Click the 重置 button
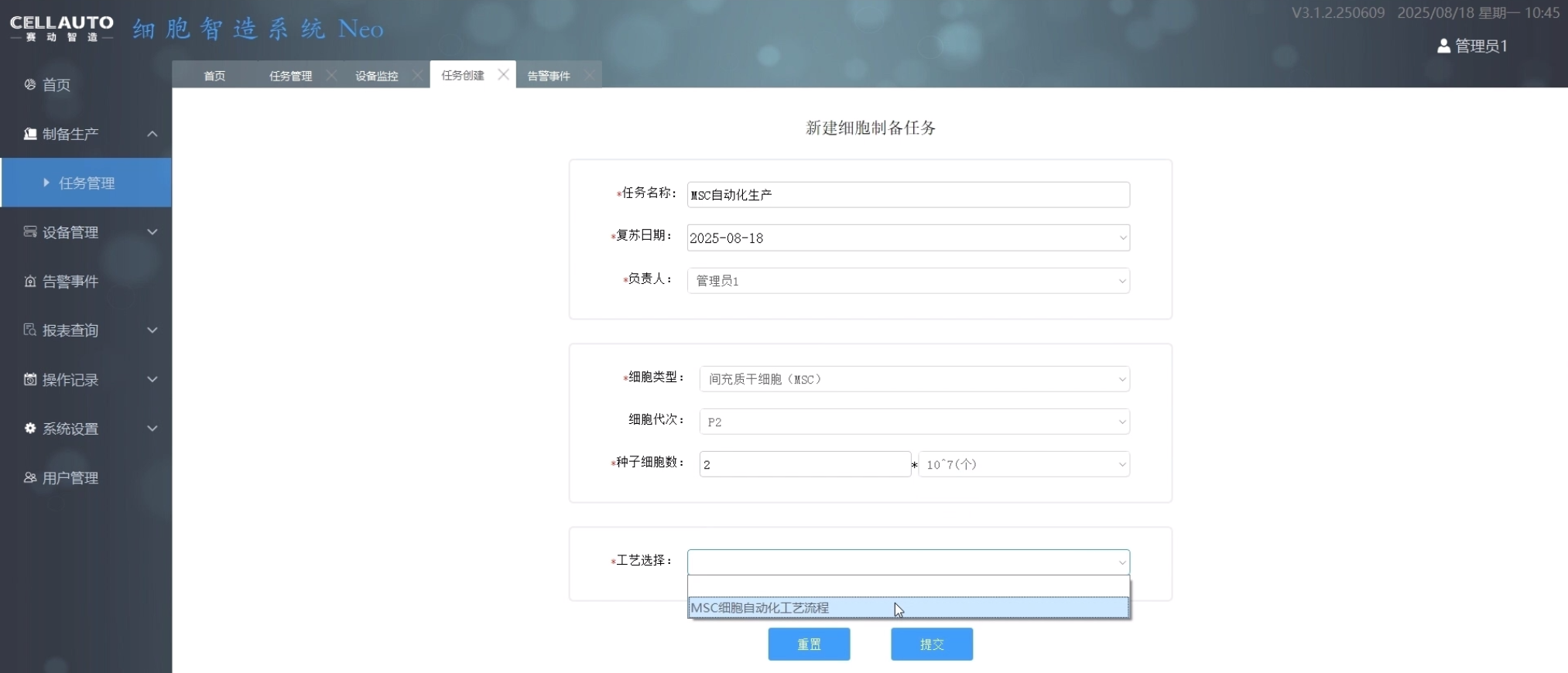Image resolution: width=1568 pixels, height=673 pixels. 809,644
